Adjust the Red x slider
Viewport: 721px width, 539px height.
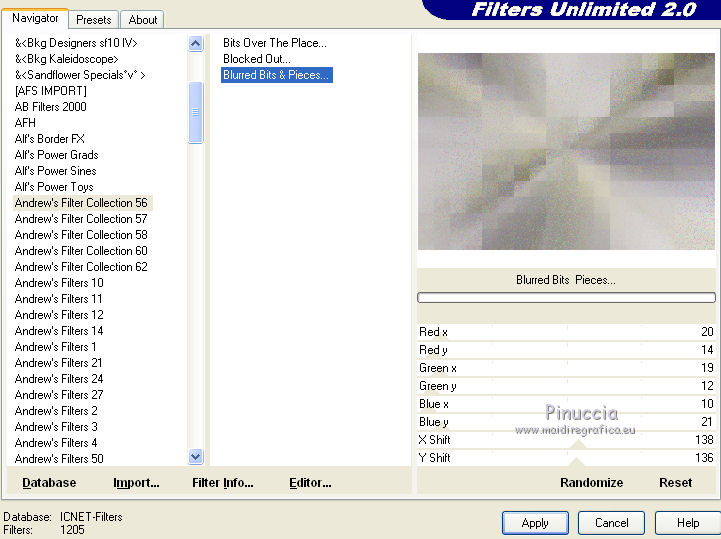pos(566,332)
